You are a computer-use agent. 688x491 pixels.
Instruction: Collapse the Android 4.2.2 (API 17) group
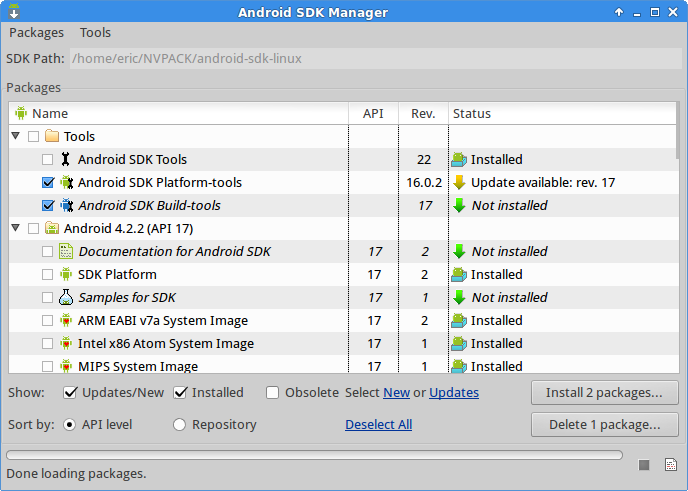15,228
